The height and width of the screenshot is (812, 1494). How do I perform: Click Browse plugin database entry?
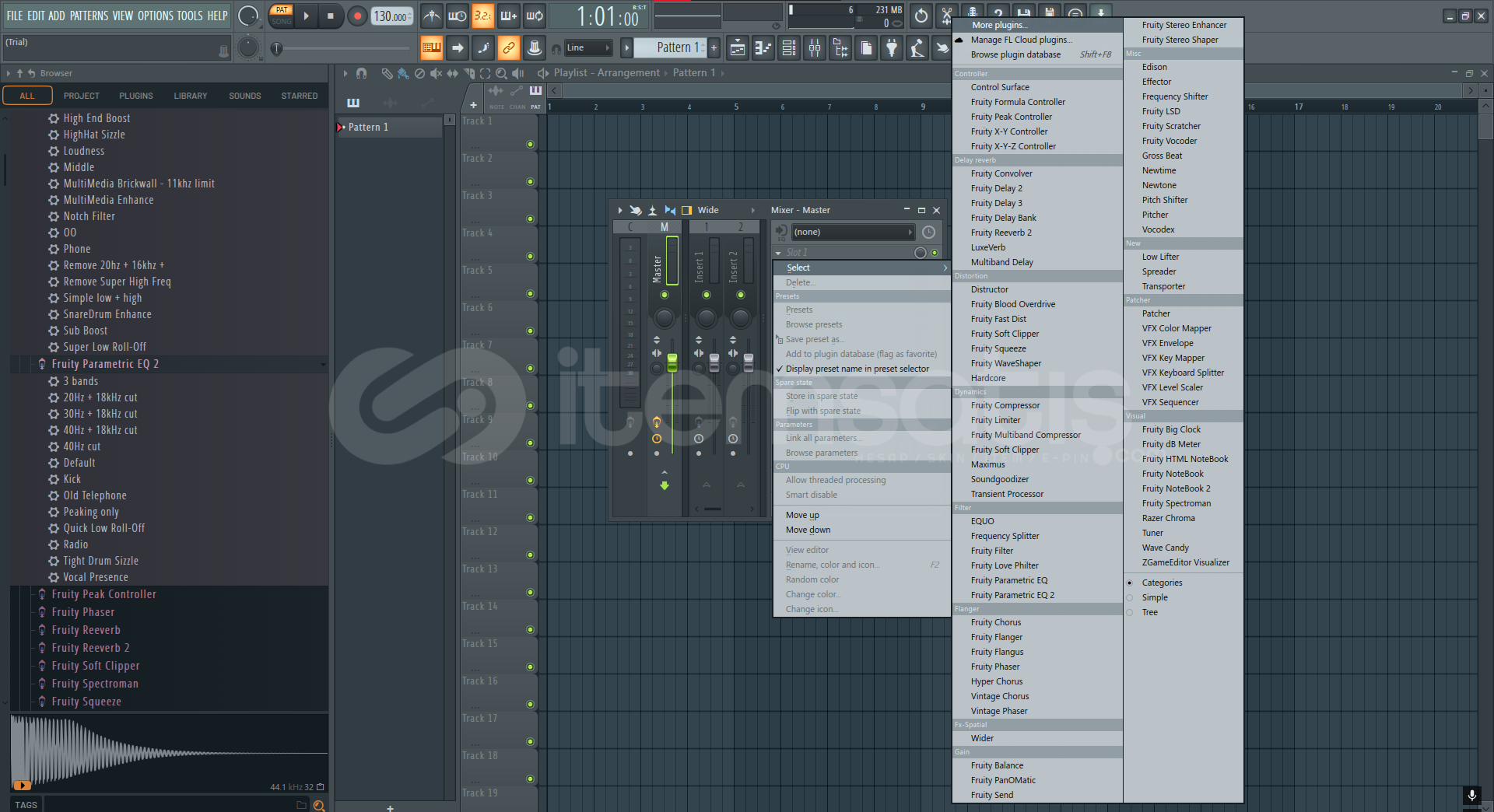1015,54
